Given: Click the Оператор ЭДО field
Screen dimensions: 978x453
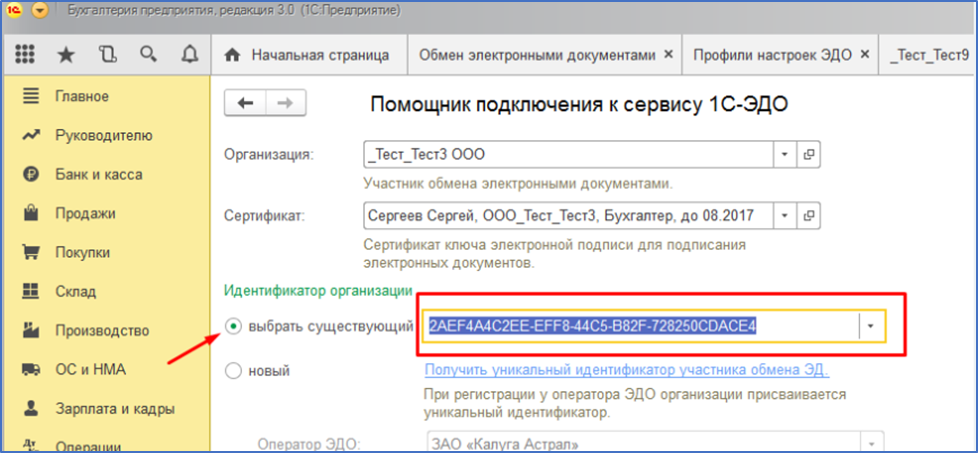Looking at the screenshot, I should point(643,444).
